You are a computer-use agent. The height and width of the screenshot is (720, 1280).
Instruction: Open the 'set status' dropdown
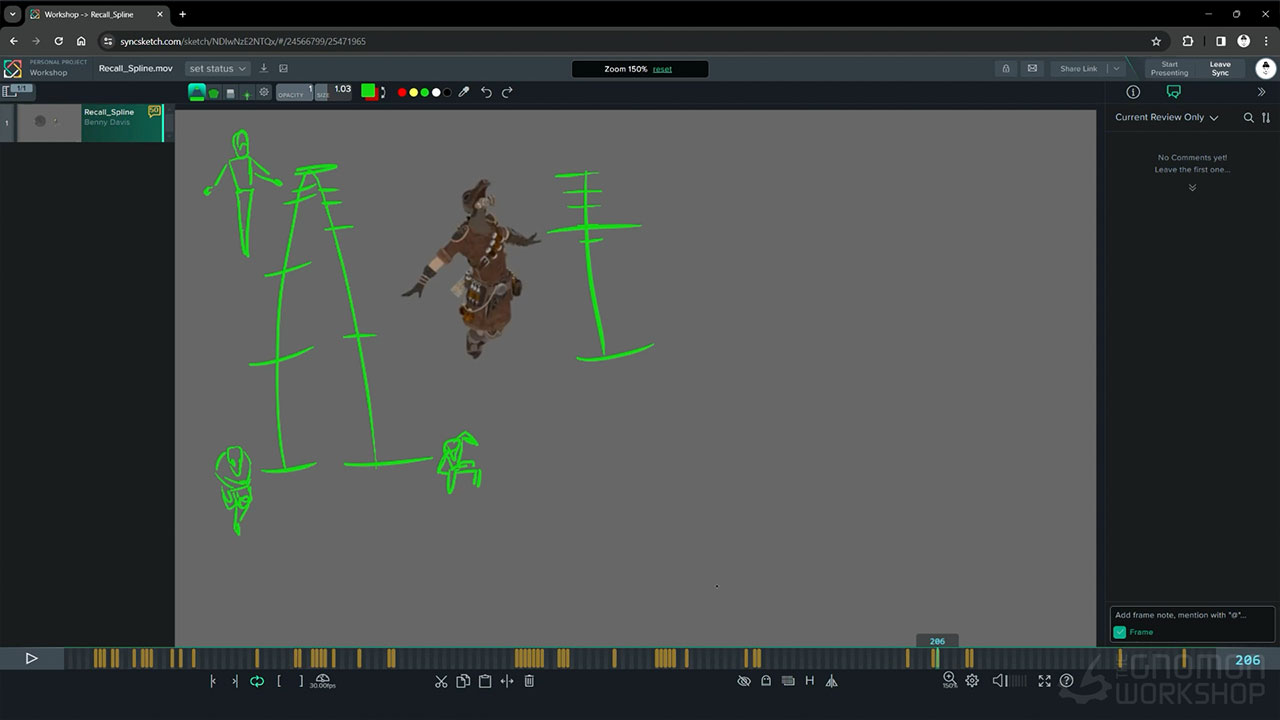(x=217, y=68)
